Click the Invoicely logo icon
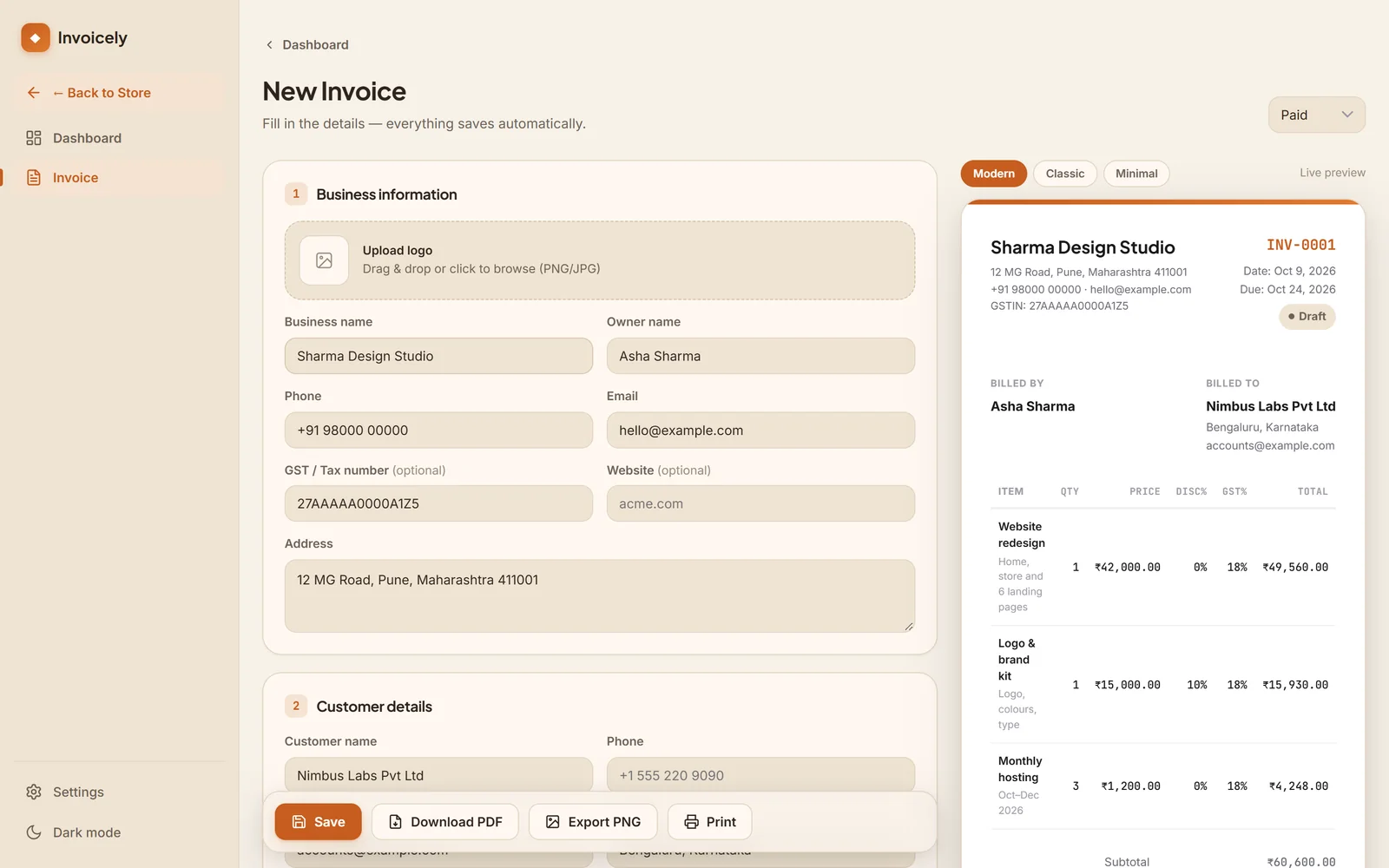 point(36,37)
